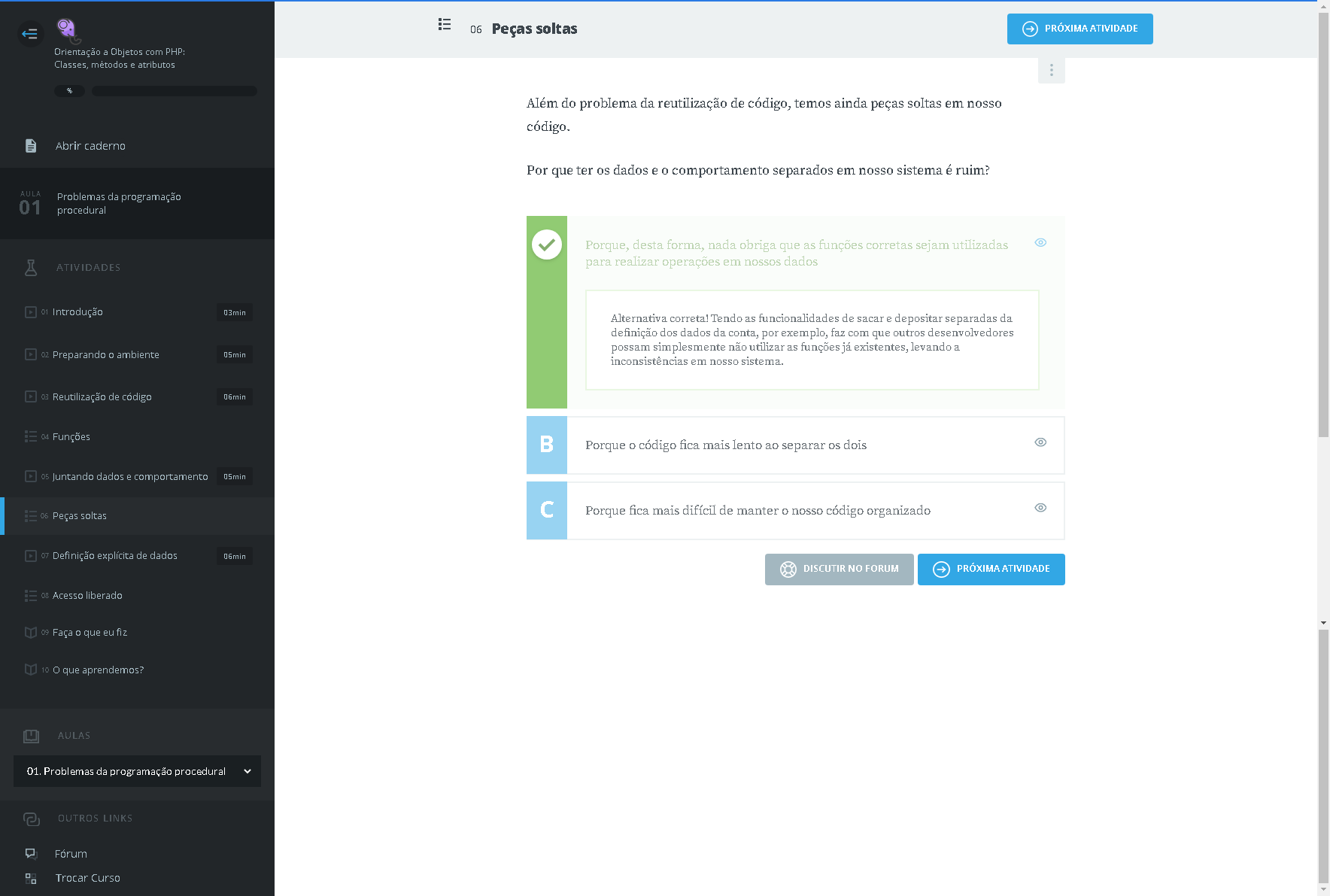Toggle eye icon on first alternative
Screen dimensions: 1330x896
pos(1040,242)
